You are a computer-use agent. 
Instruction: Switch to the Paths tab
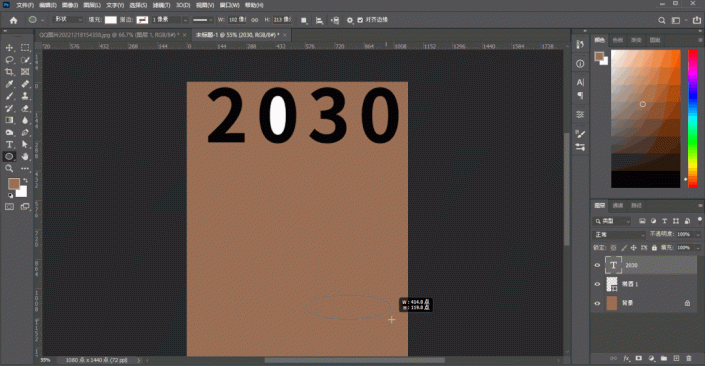[636, 205]
